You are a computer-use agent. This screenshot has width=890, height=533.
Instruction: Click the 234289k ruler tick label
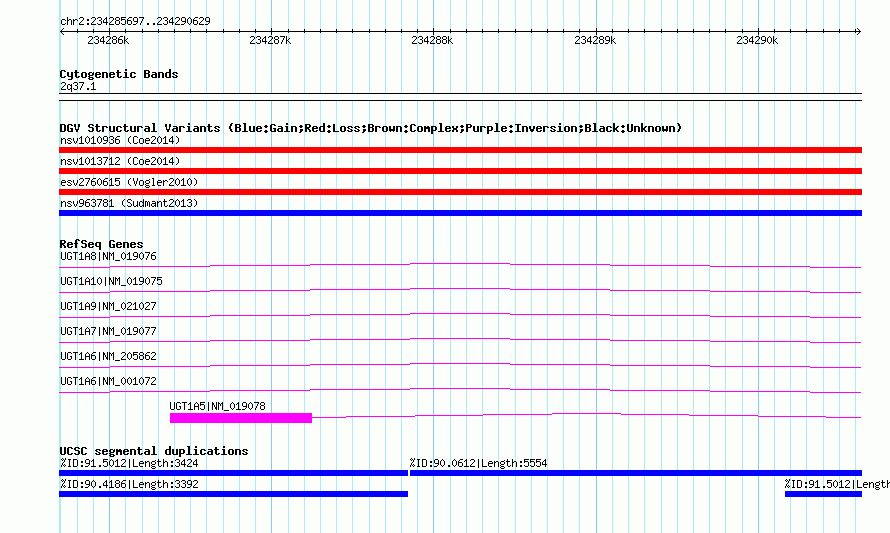[595, 40]
